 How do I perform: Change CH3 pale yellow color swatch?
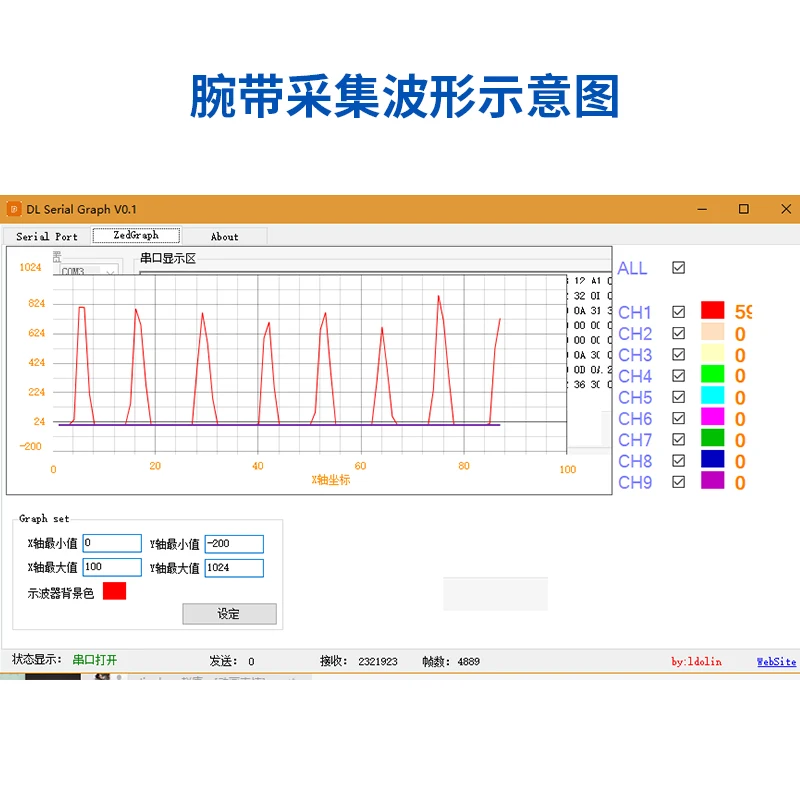[713, 353]
